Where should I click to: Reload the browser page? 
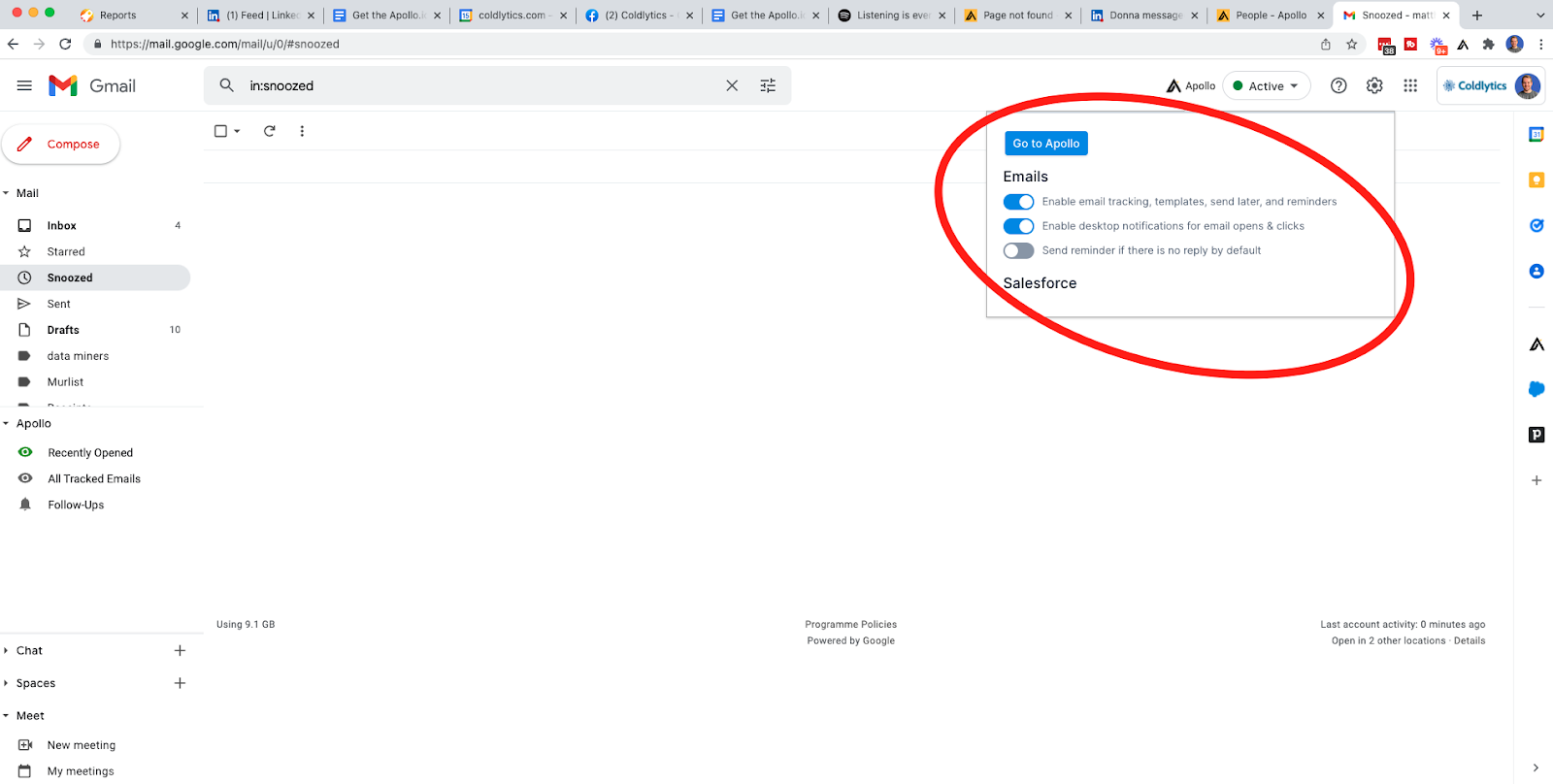(65, 44)
